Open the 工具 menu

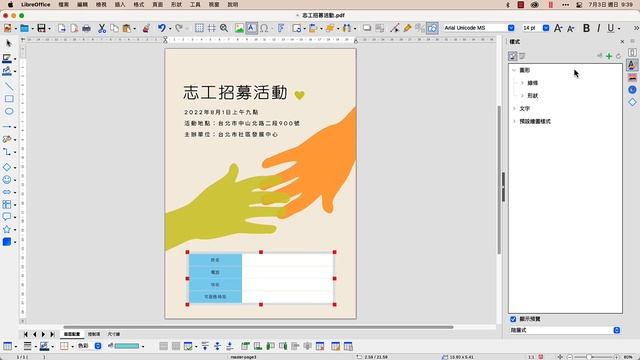pyautogui.click(x=195, y=4)
